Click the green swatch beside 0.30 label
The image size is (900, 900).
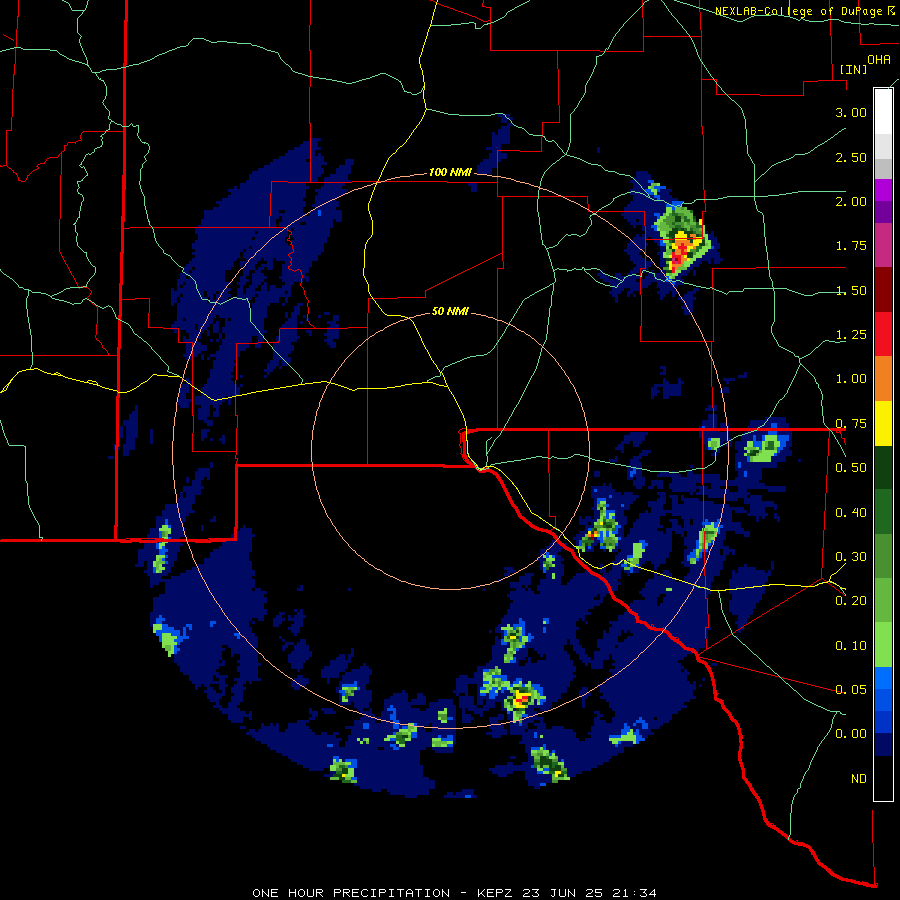883,556
